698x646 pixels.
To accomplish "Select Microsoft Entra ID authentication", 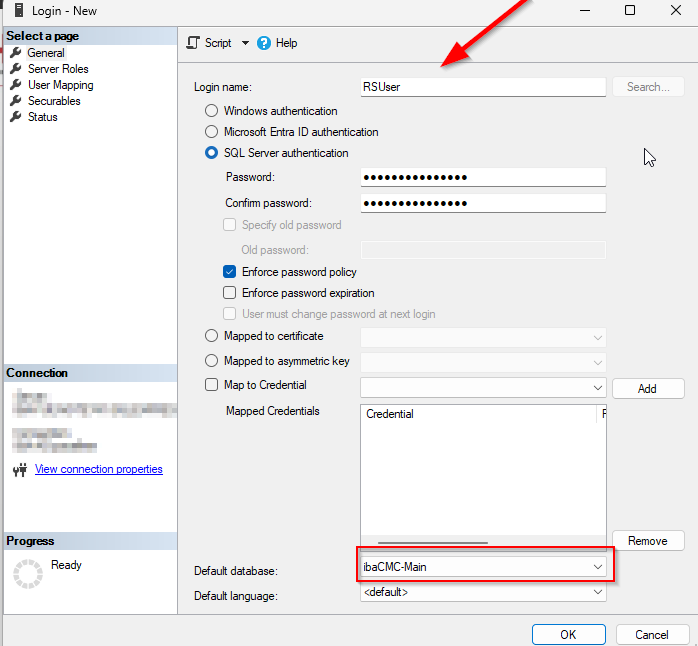I will [x=211, y=132].
